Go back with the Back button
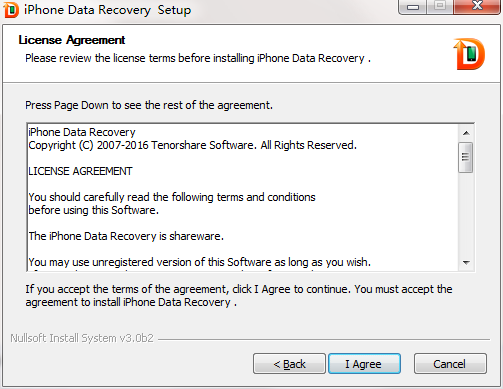Viewport: 503px width, 389px height. [x=289, y=364]
